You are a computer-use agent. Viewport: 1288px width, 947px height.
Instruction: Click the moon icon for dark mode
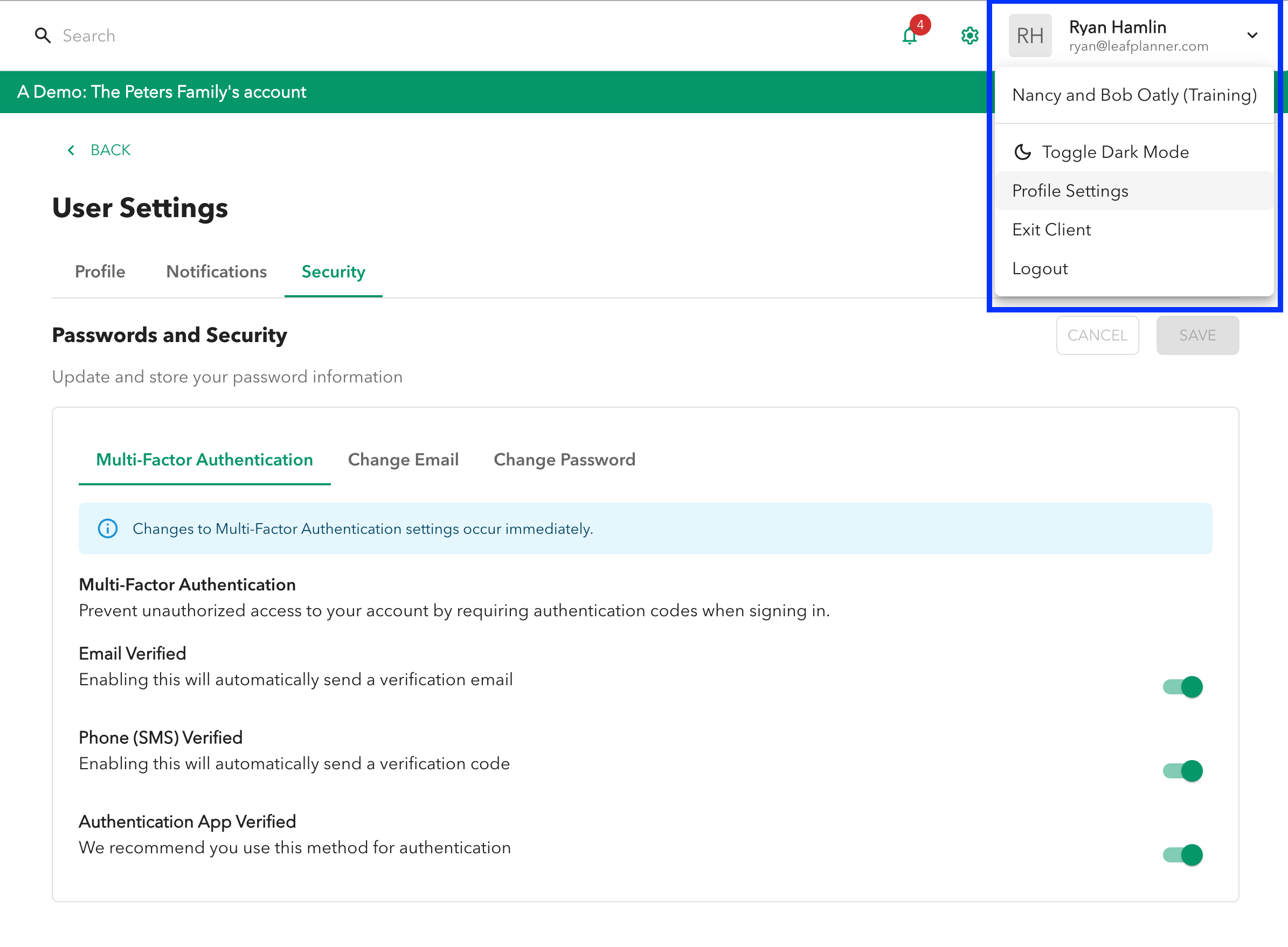(1022, 152)
